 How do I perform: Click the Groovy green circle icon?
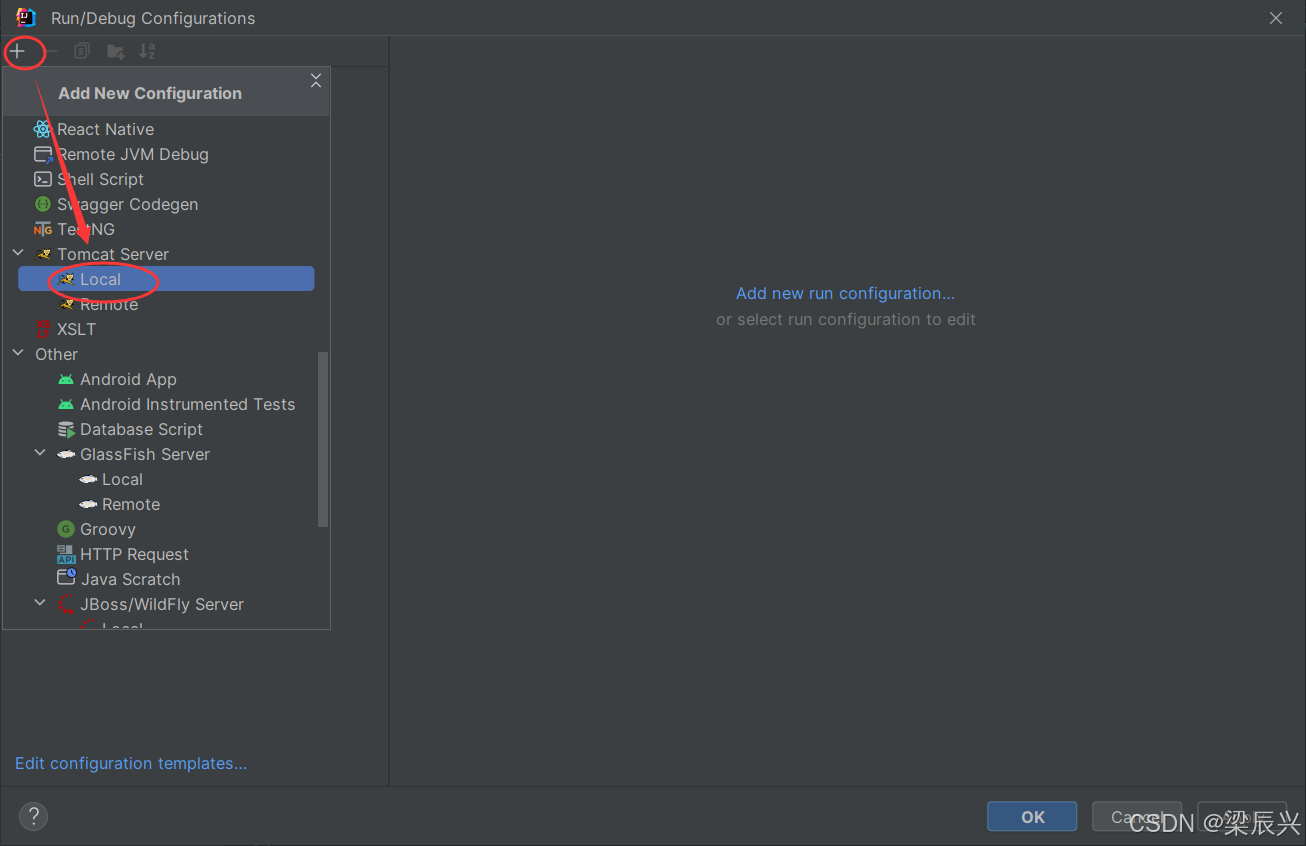coord(66,529)
